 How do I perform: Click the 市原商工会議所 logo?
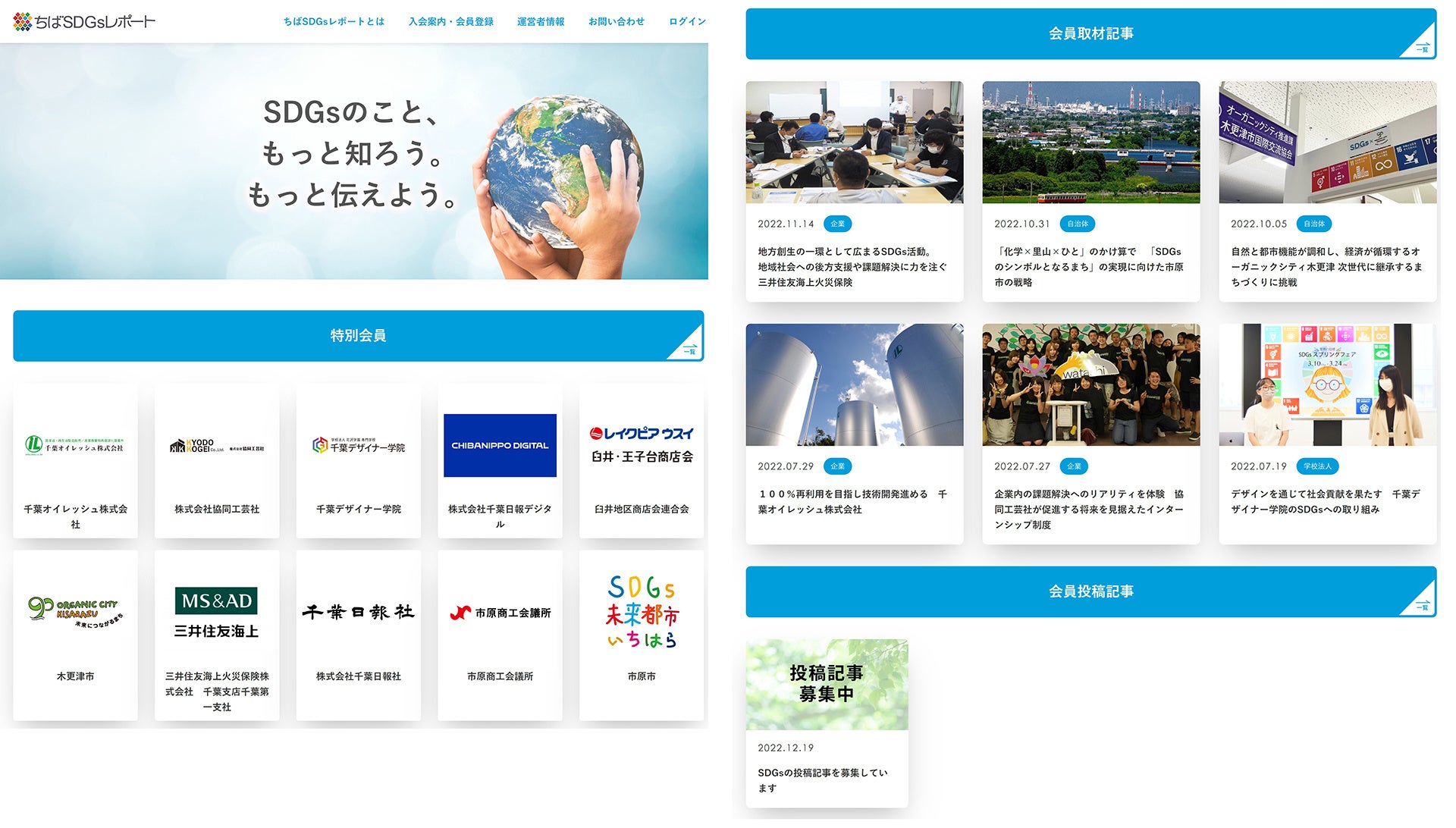500,613
